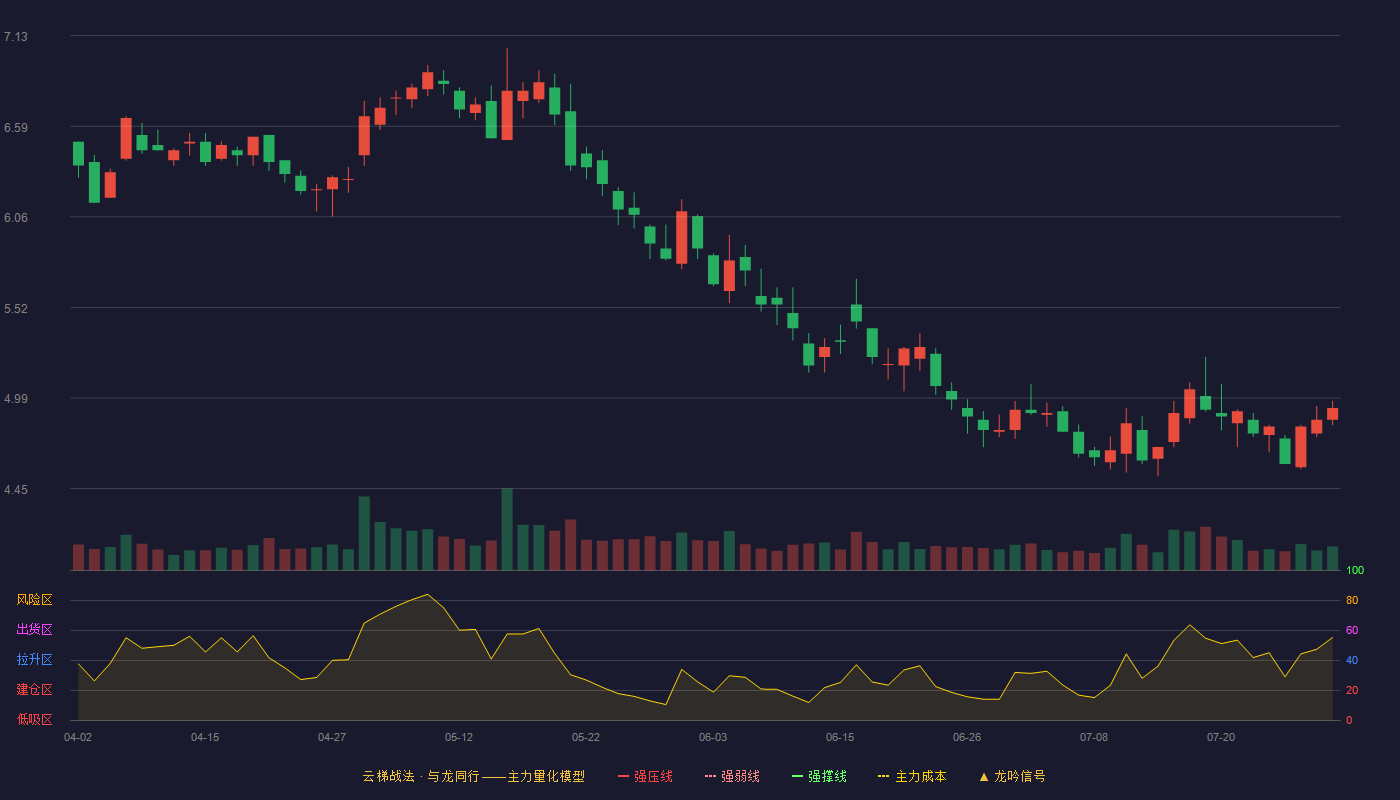Viewport: 1400px width, 800px height.
Task: Click the 出货区 zone label
Action: coord(35,630)
